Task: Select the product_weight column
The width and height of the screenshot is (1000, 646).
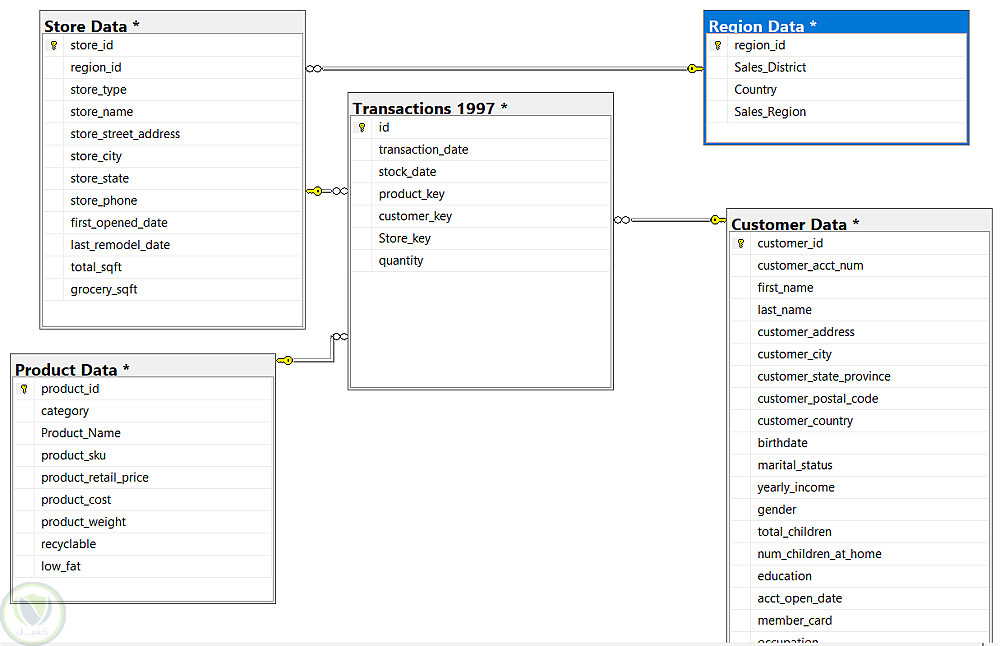Action: 143,522
